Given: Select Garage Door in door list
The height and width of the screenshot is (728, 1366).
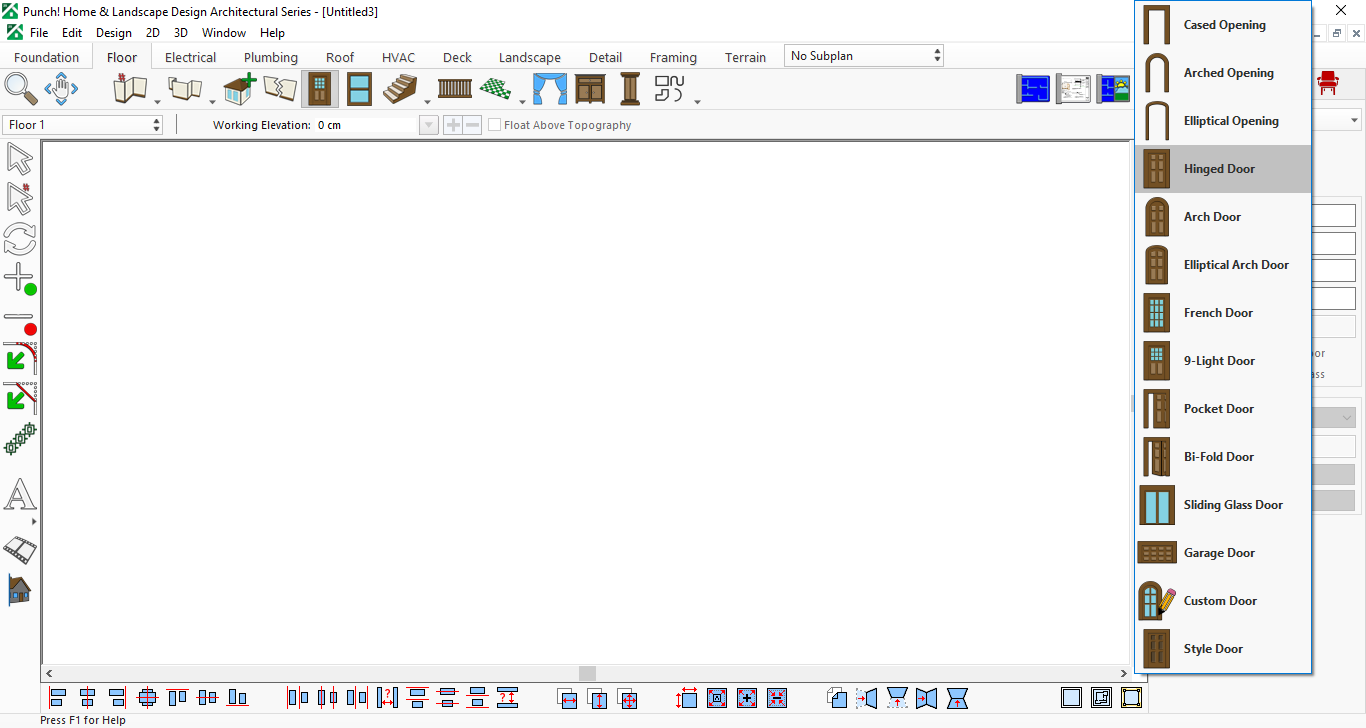Looking at the screenshot, I should coord(1223,553).
